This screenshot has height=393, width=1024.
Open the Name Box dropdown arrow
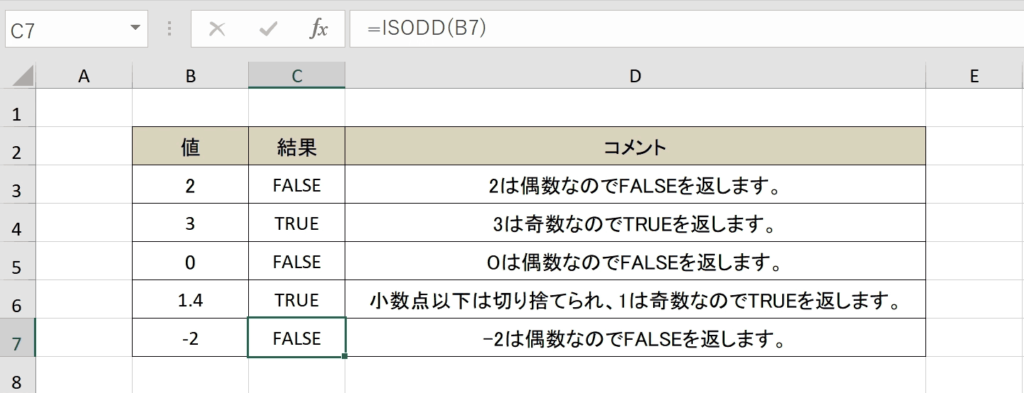[x=135, y=28]
